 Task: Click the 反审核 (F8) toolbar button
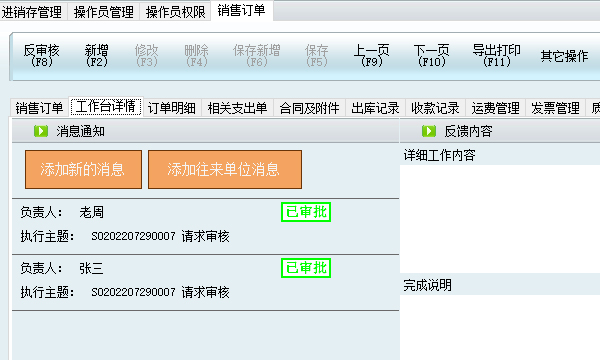coord(42,56)
